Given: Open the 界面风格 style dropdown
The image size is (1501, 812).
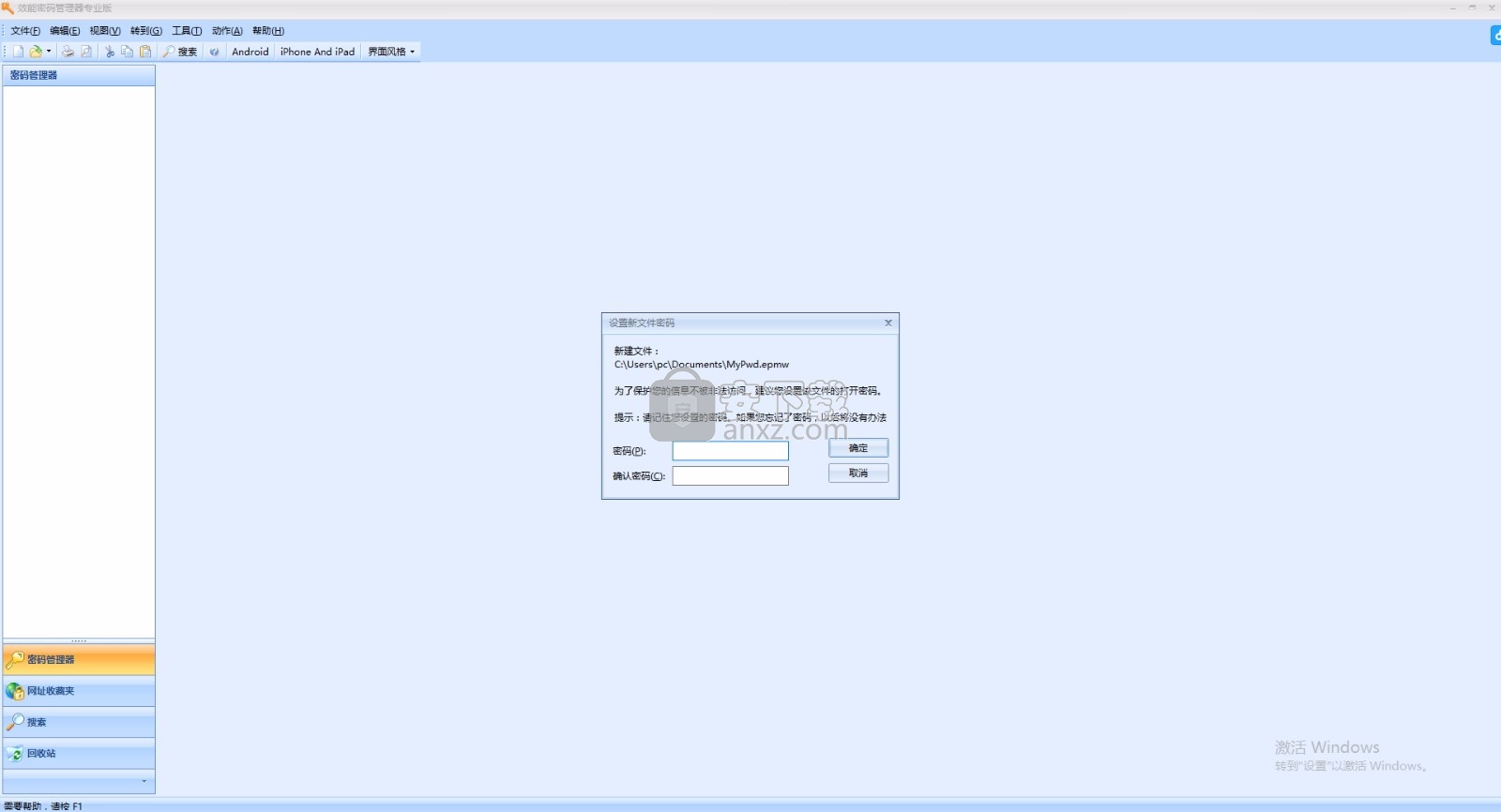Looking at the screenshot, I should (391, 52).
